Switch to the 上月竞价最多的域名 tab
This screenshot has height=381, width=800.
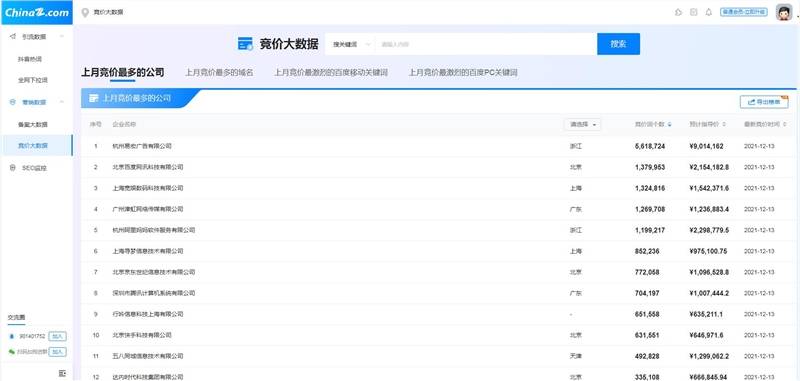219,72
